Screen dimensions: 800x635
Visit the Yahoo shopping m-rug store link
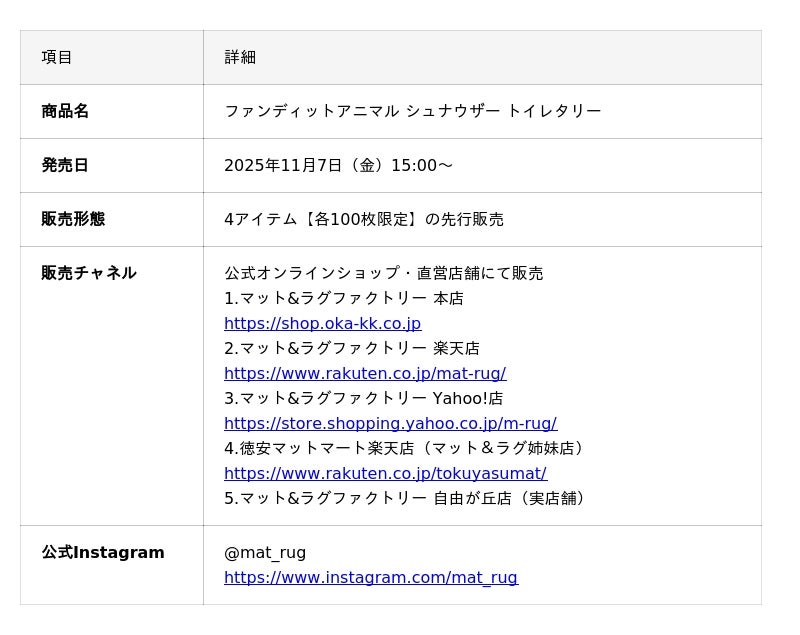coord(390,424)
